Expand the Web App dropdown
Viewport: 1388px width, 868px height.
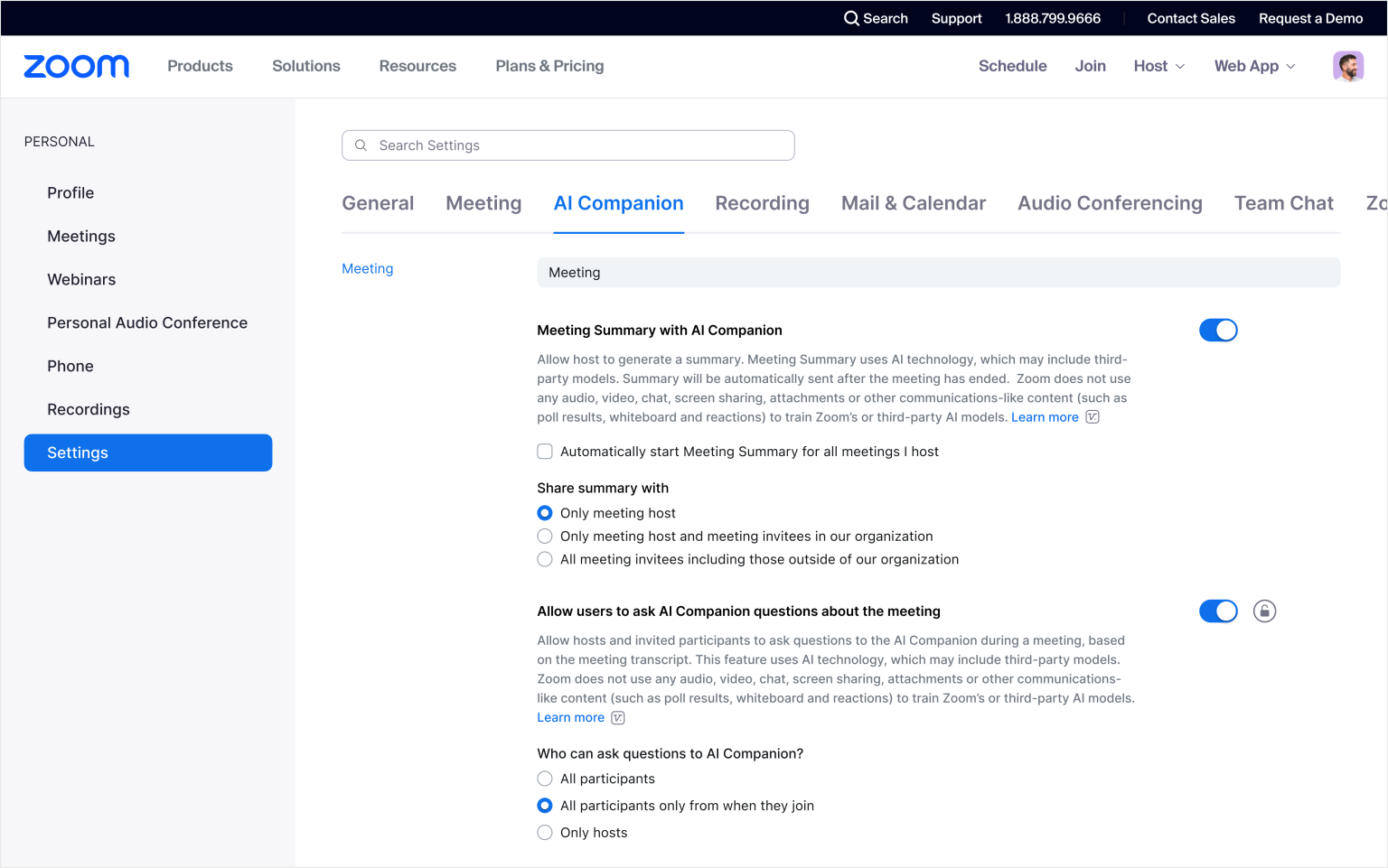(x=1254, y=65)
